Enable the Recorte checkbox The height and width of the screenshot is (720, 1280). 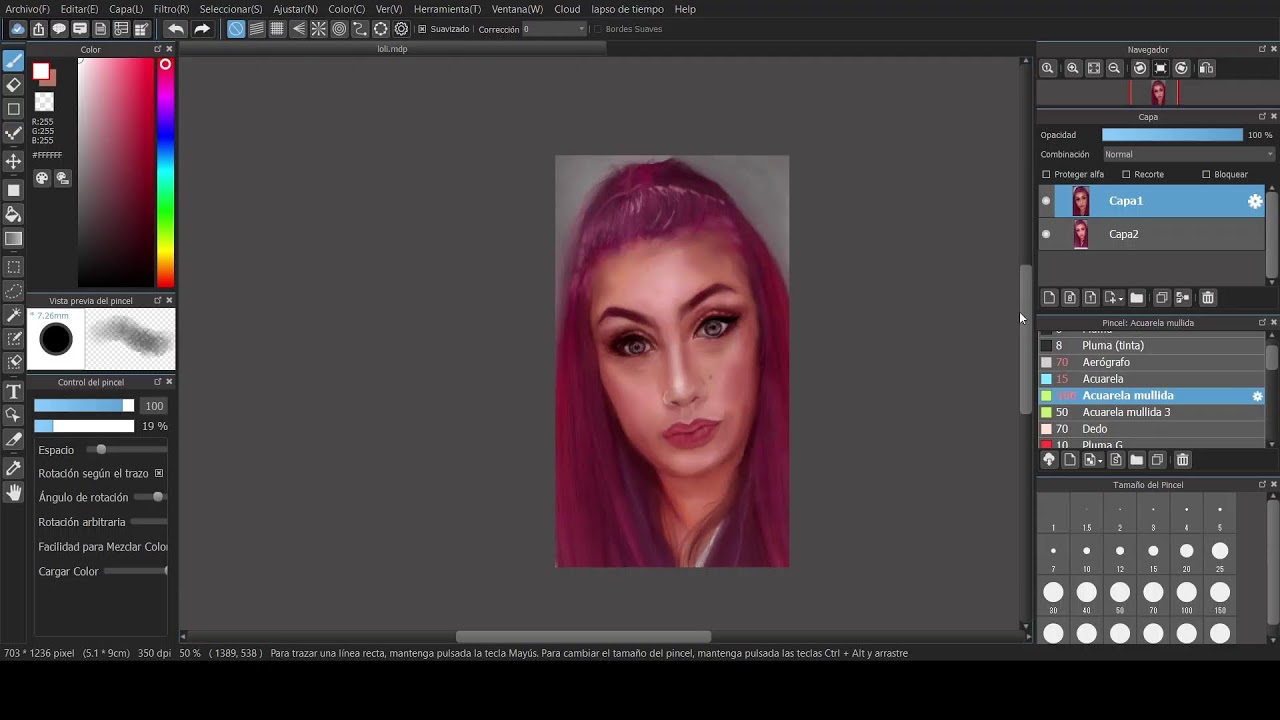pos(1126,174)
